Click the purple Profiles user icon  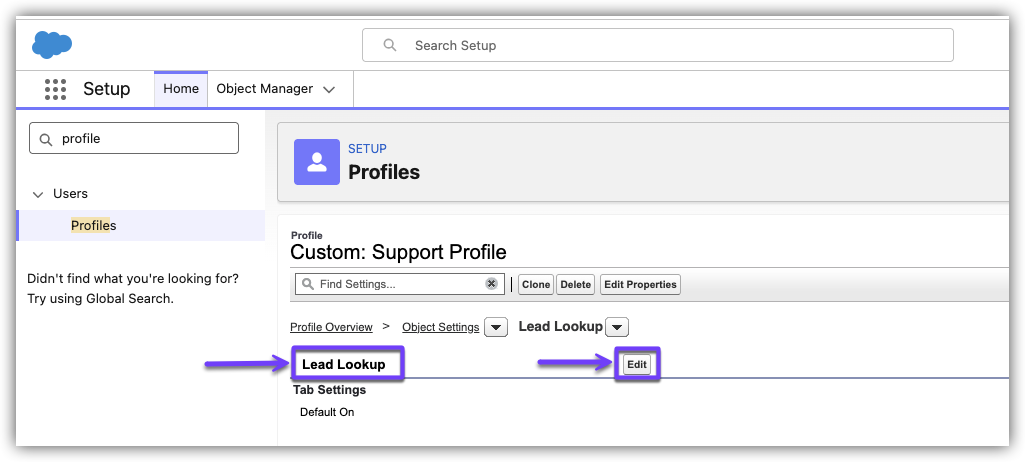point(317,162)
